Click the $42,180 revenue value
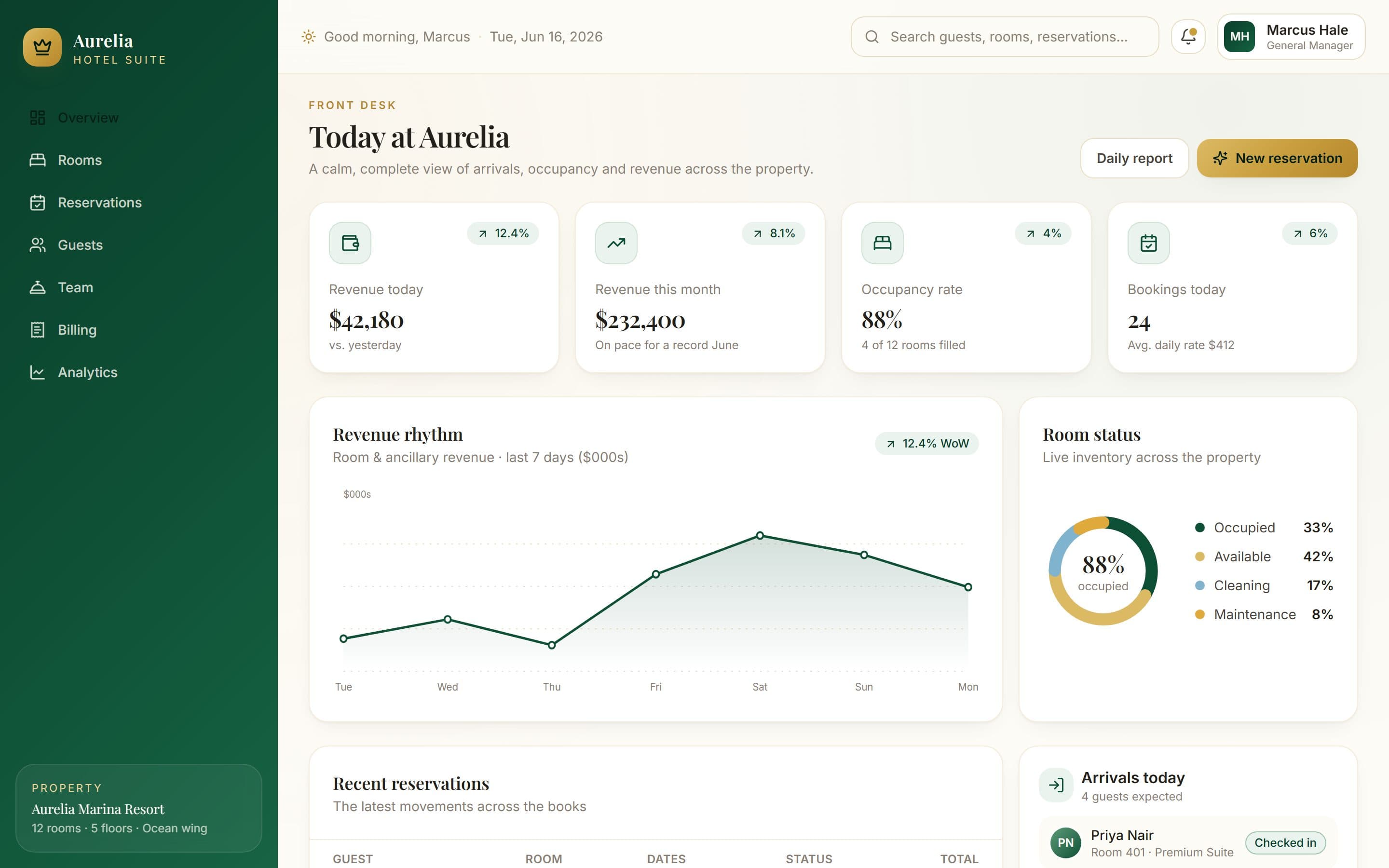 coord(366,320)
